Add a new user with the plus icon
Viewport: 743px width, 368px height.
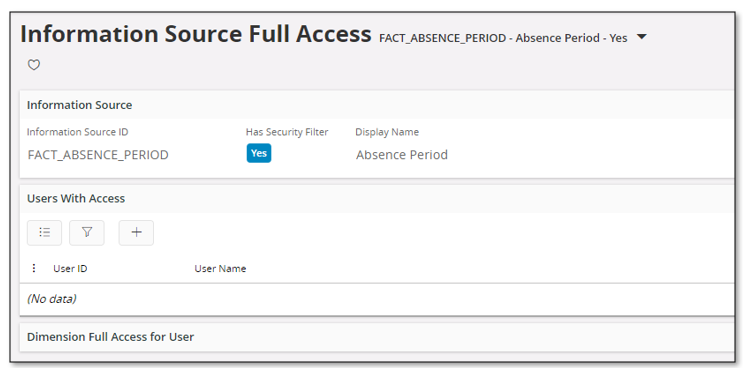(x=136, y=233)
